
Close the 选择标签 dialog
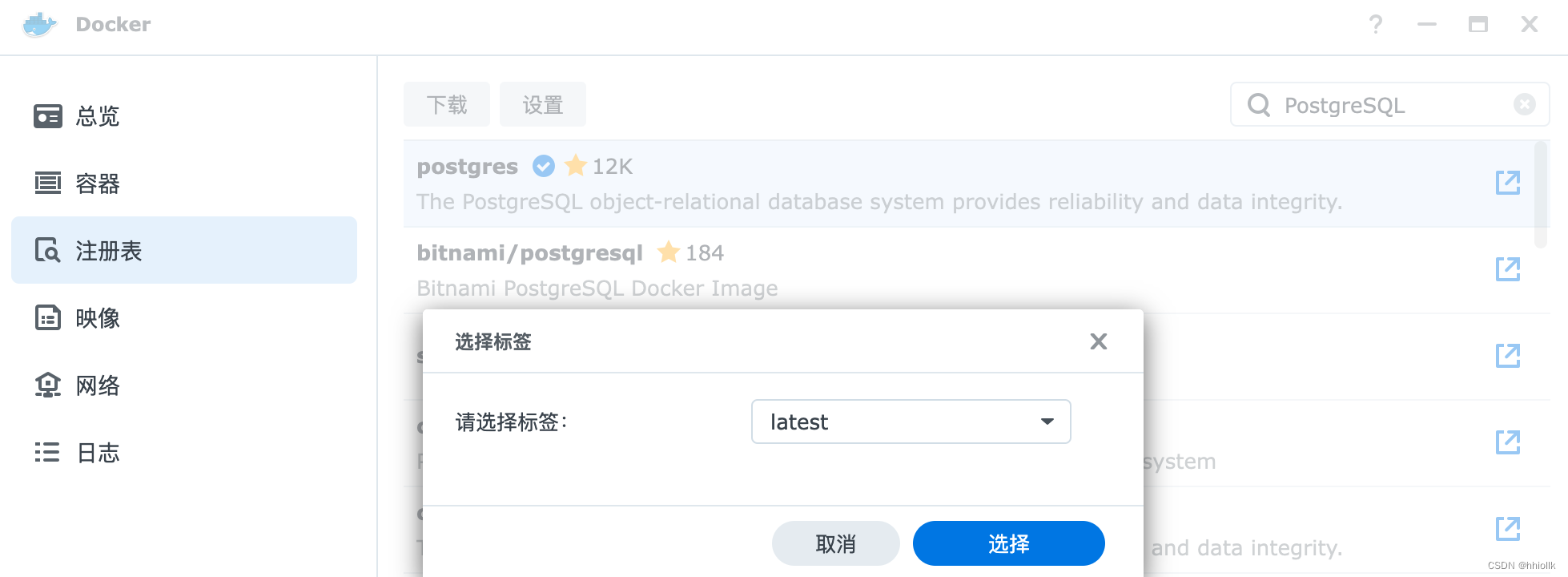point(1098,341)
